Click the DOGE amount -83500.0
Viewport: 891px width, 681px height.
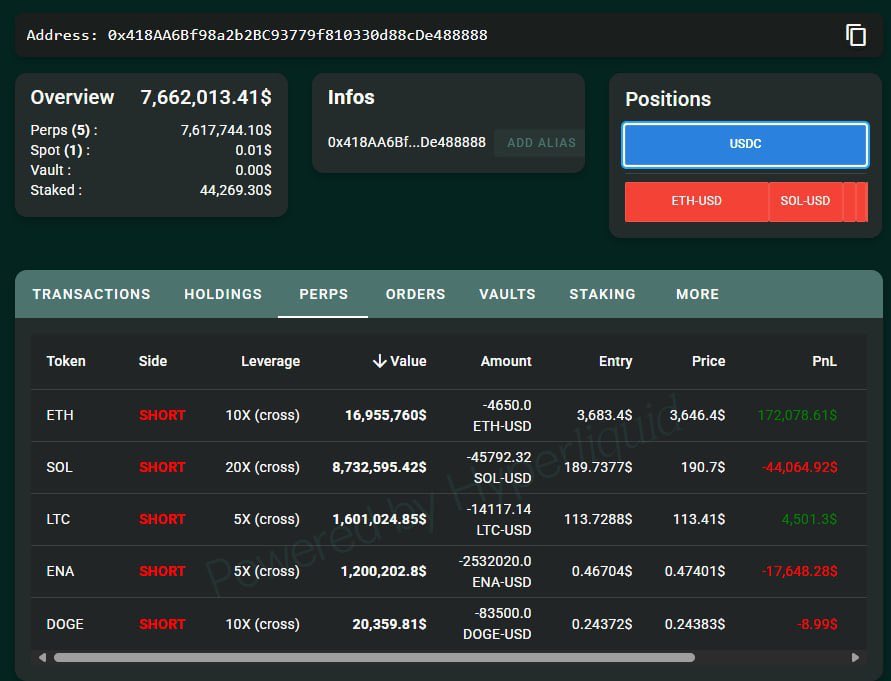(x=503, y=613)
